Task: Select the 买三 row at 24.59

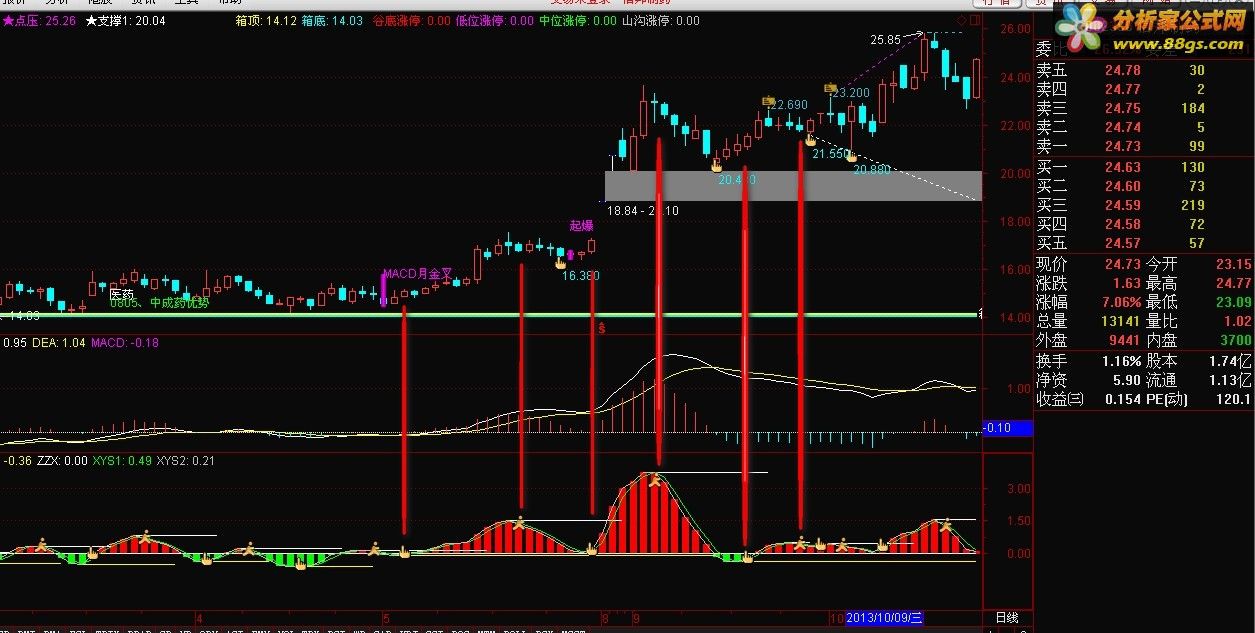Action: [x=1142, y=205]
